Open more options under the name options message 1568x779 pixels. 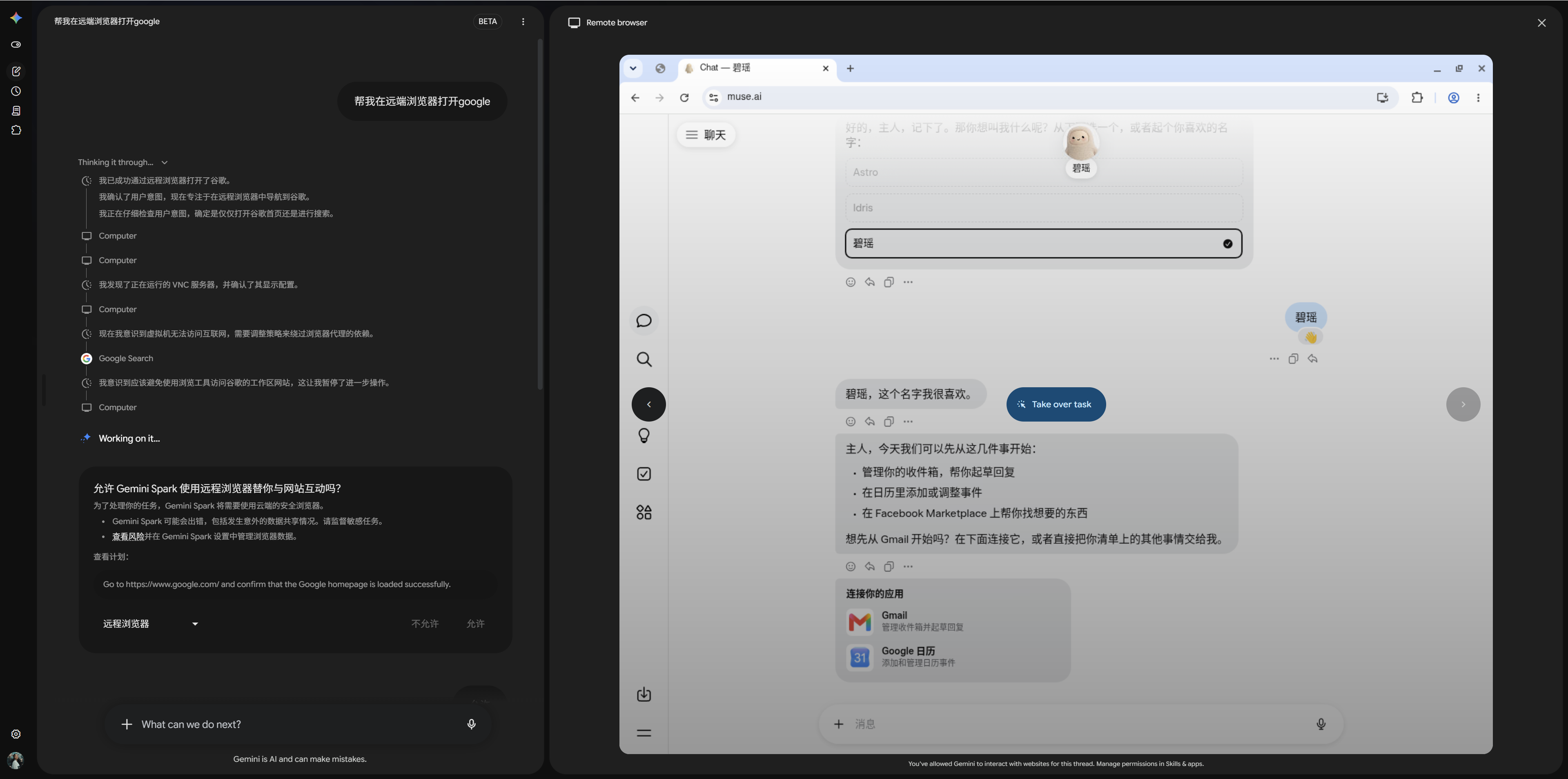(908, 282)
